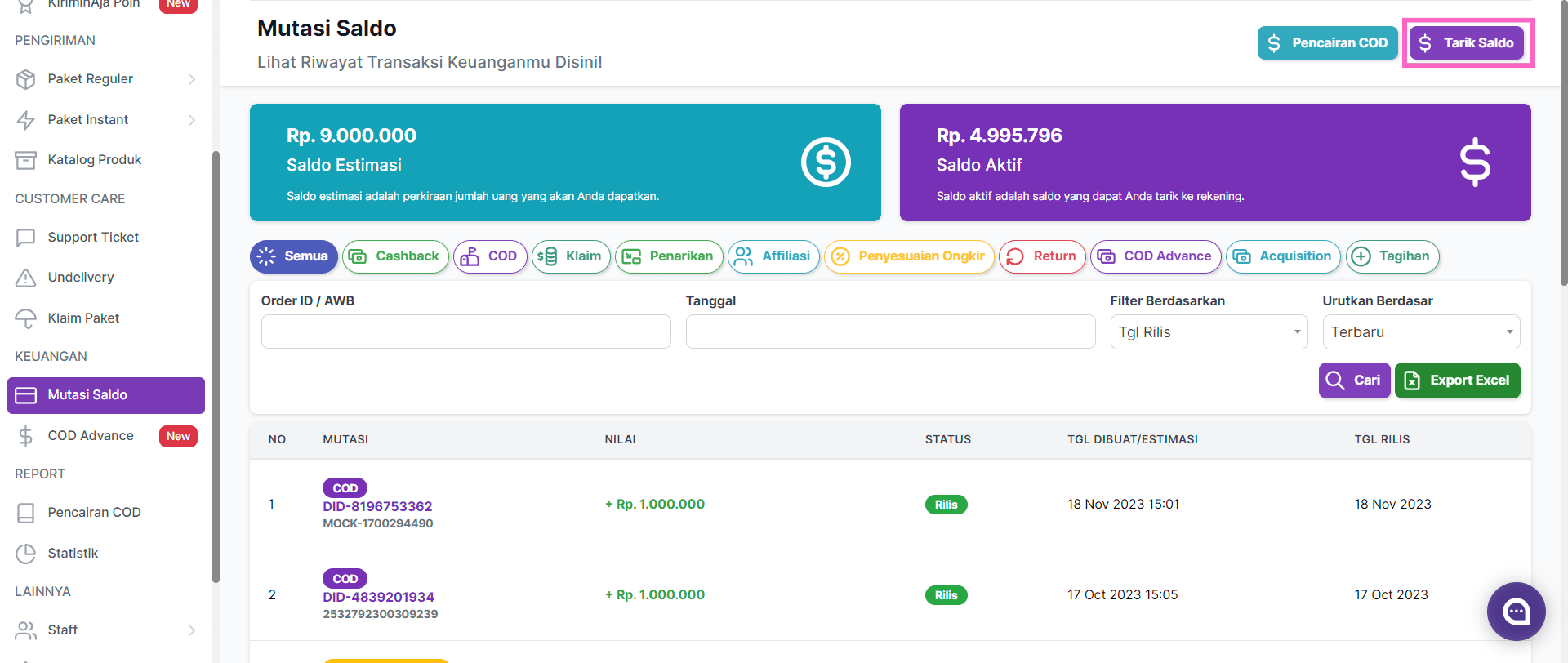This screenshot has height=663, width=1568.
Task: Click the COD Advance dollar icon
Action: pos(26,436)
